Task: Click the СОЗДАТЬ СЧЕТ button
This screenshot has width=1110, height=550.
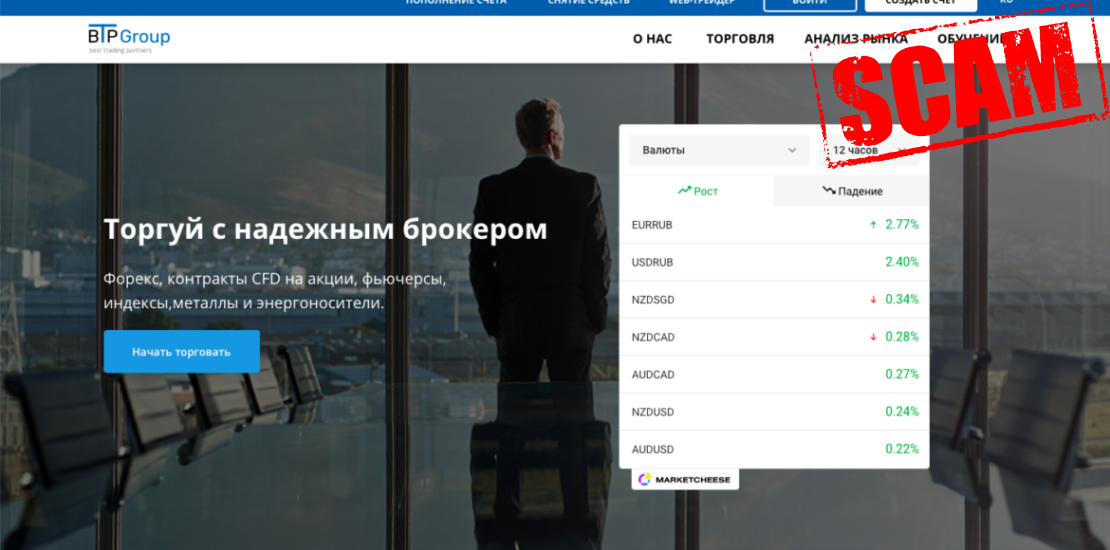Action: point(921,3)
